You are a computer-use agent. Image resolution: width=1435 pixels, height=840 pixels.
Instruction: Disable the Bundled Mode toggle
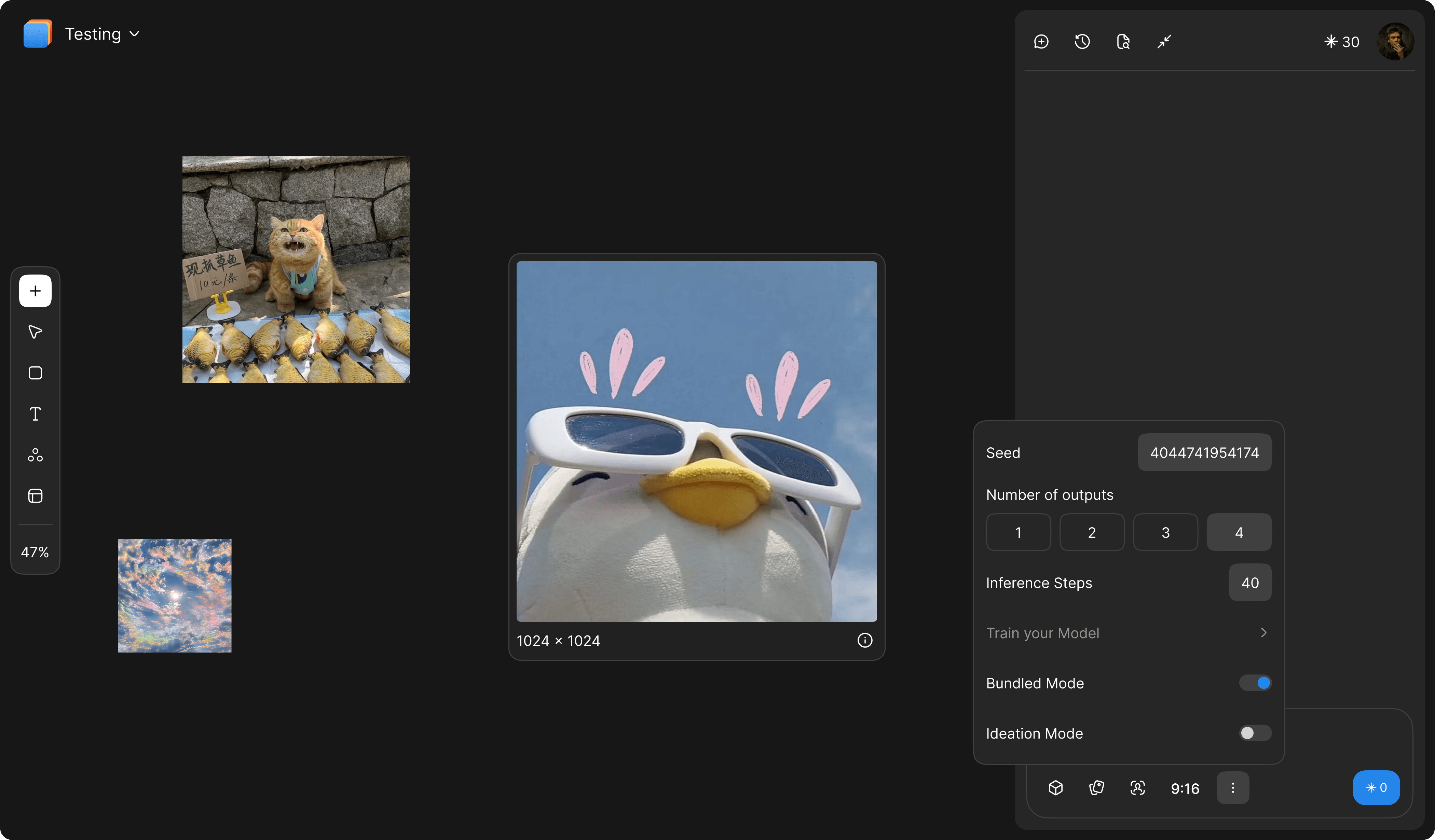(1255, 683)
